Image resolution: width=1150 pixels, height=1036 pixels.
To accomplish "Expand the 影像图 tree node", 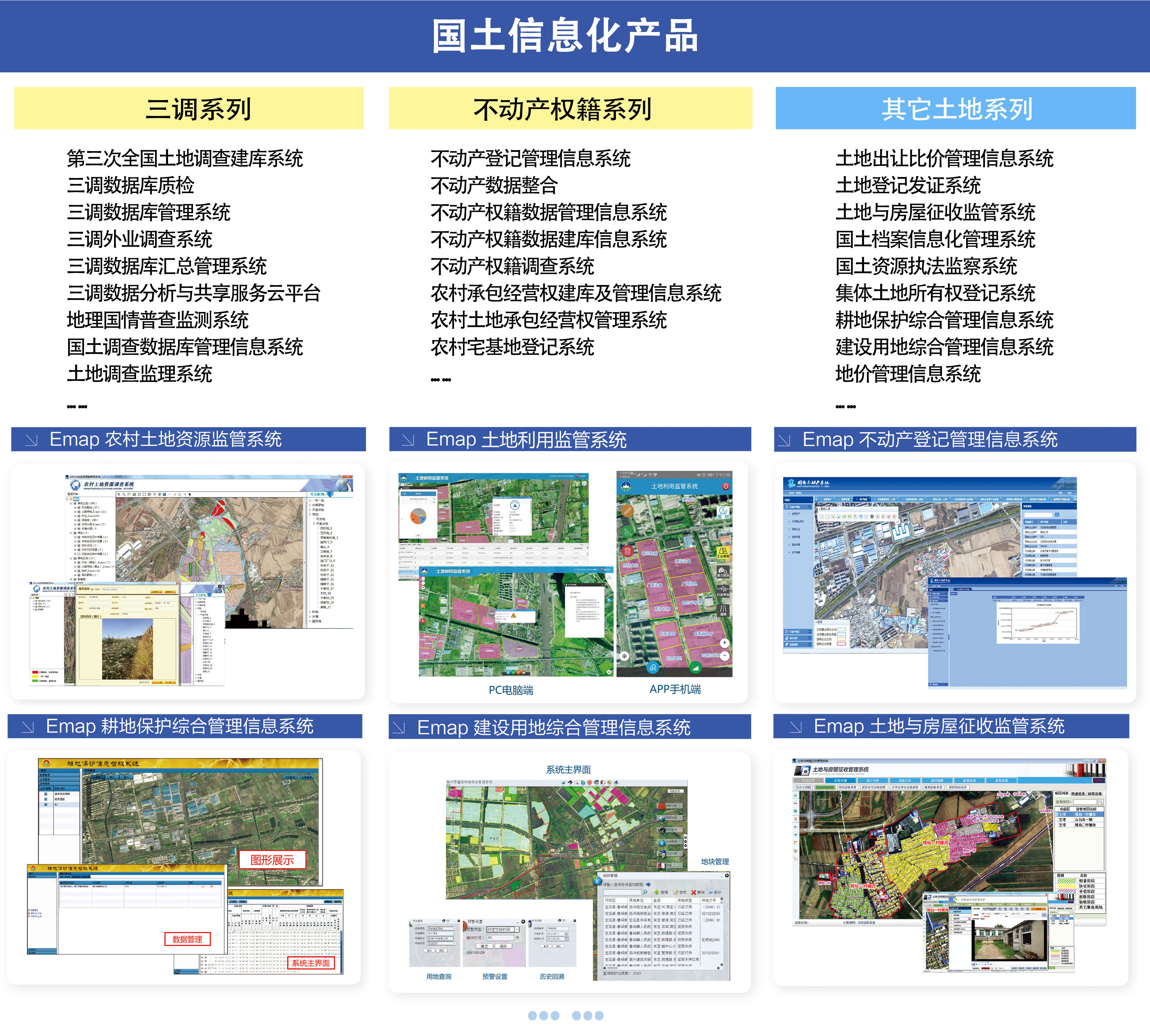I will pos(71,579).
